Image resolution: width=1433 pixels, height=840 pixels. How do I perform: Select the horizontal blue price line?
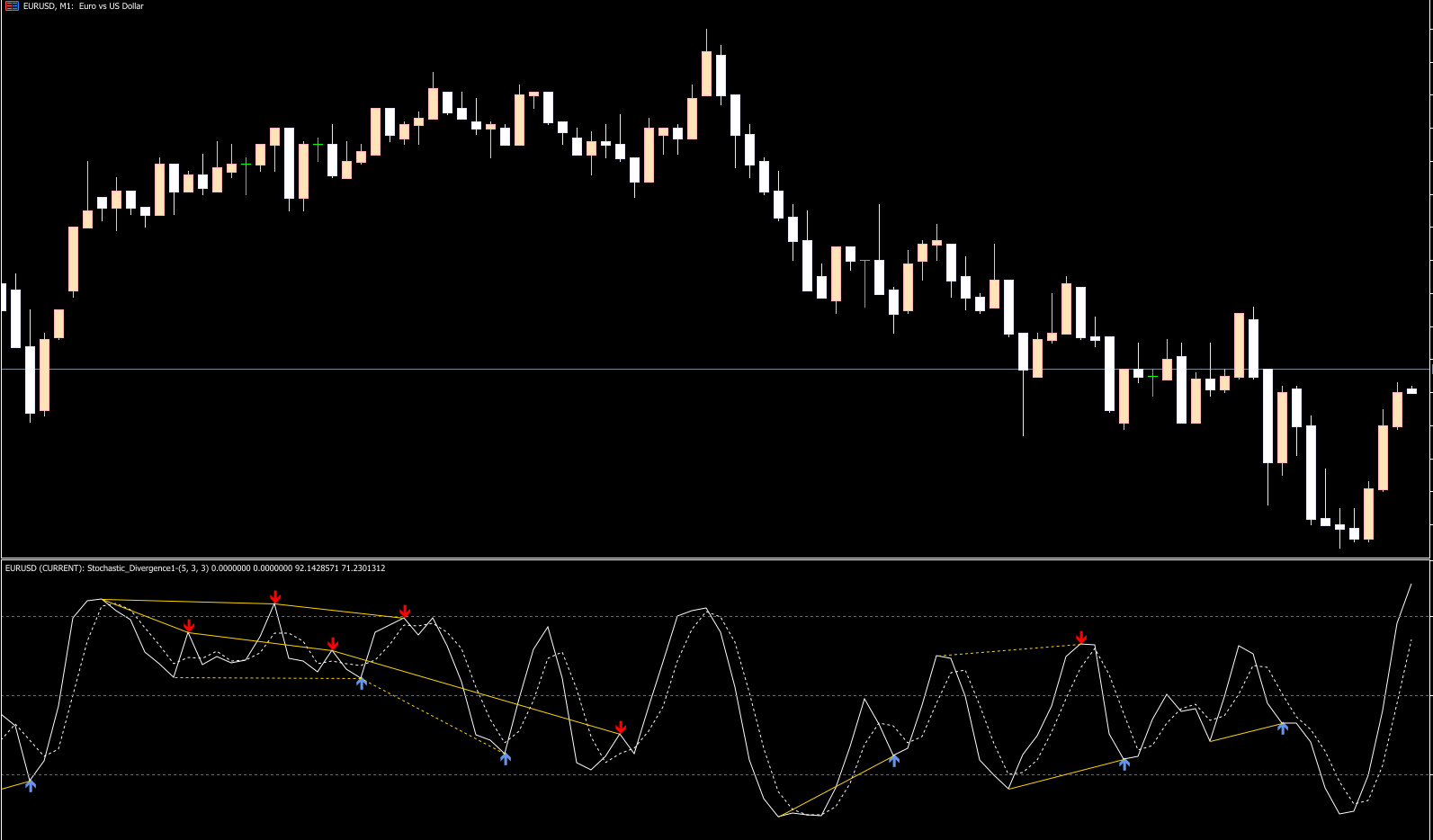point(630,369)
